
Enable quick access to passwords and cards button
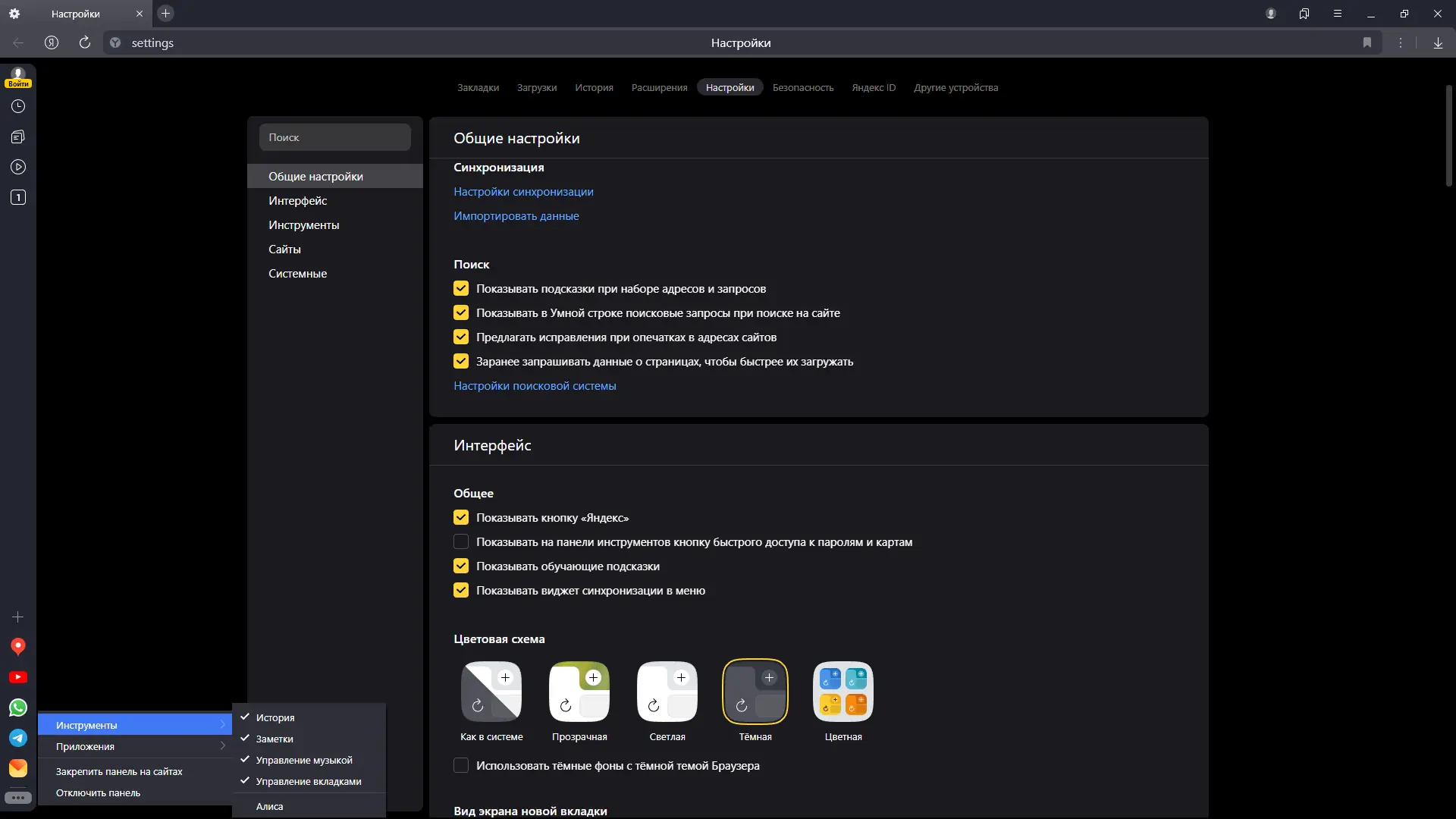click(461, 541)
